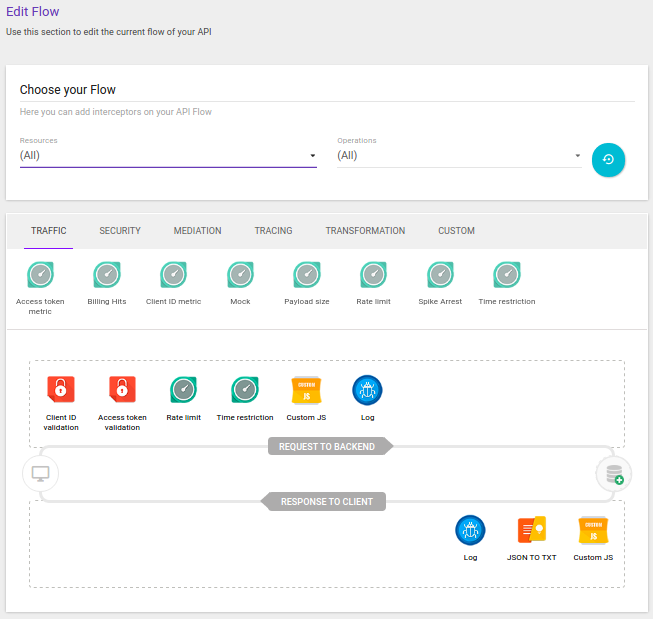Viewport: 653px width, 619px height.
Task: Click the backend database node icon
Action: click(613, 474)
